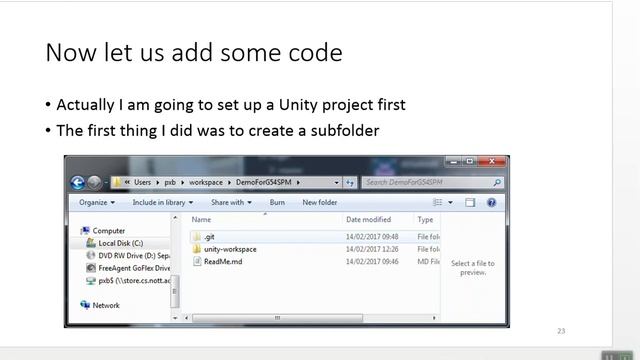Viewport: 640px width, 360px height.
Task: Sort by the Type column header
Action: tap(425, 220)
